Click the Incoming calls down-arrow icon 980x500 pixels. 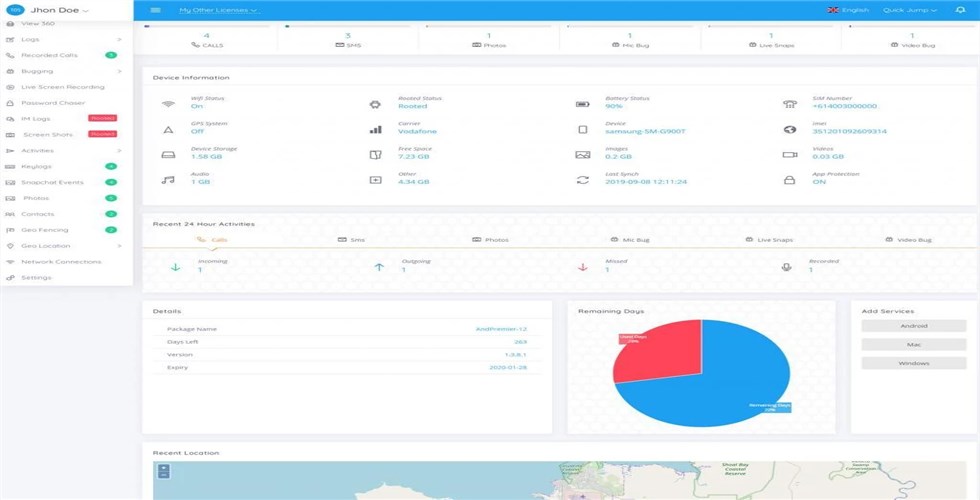tap(176, 267)
